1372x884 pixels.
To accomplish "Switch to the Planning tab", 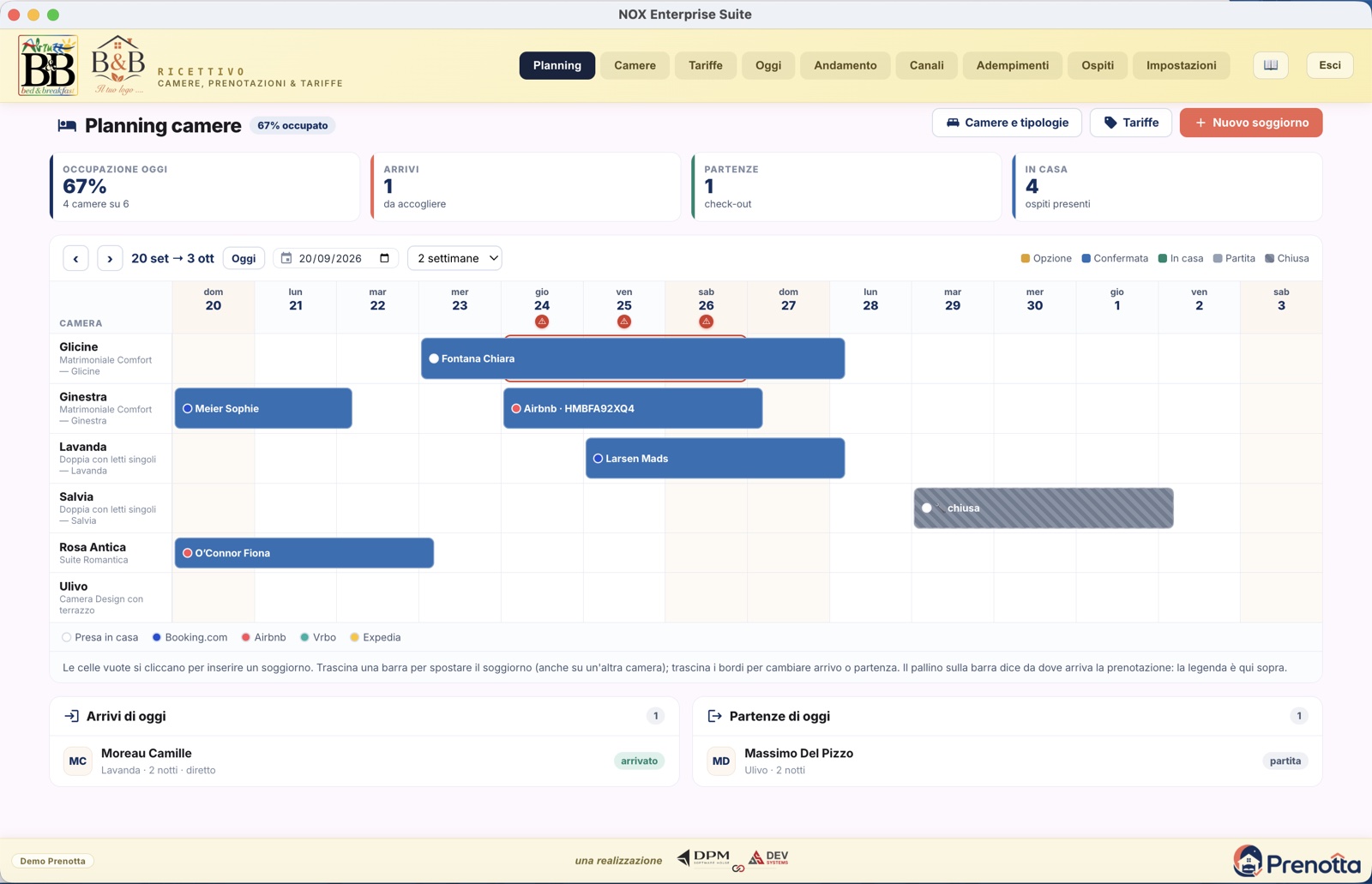I will pyautogui.click(x=557, y=65).
